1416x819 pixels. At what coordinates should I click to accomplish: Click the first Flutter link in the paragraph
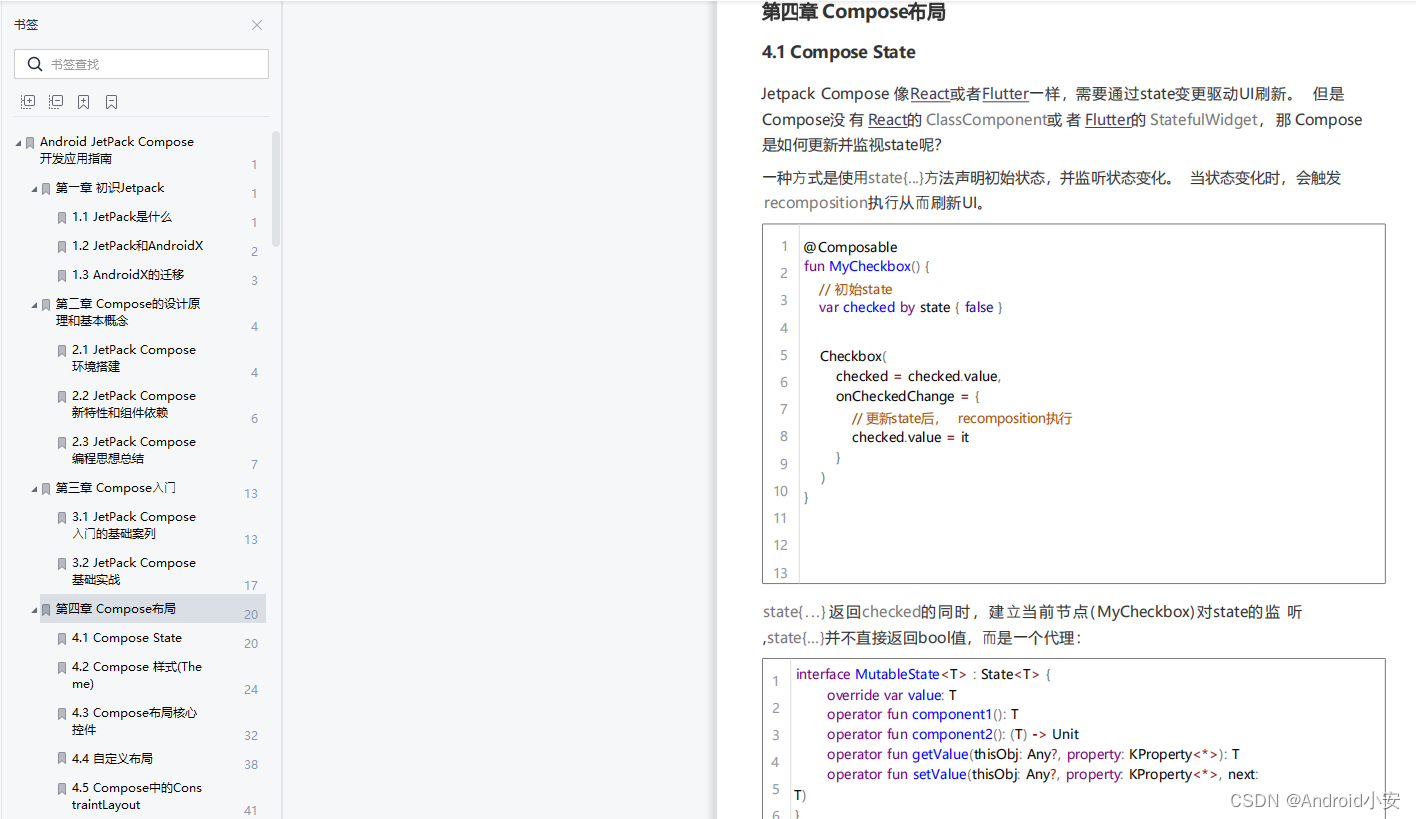1005,94
